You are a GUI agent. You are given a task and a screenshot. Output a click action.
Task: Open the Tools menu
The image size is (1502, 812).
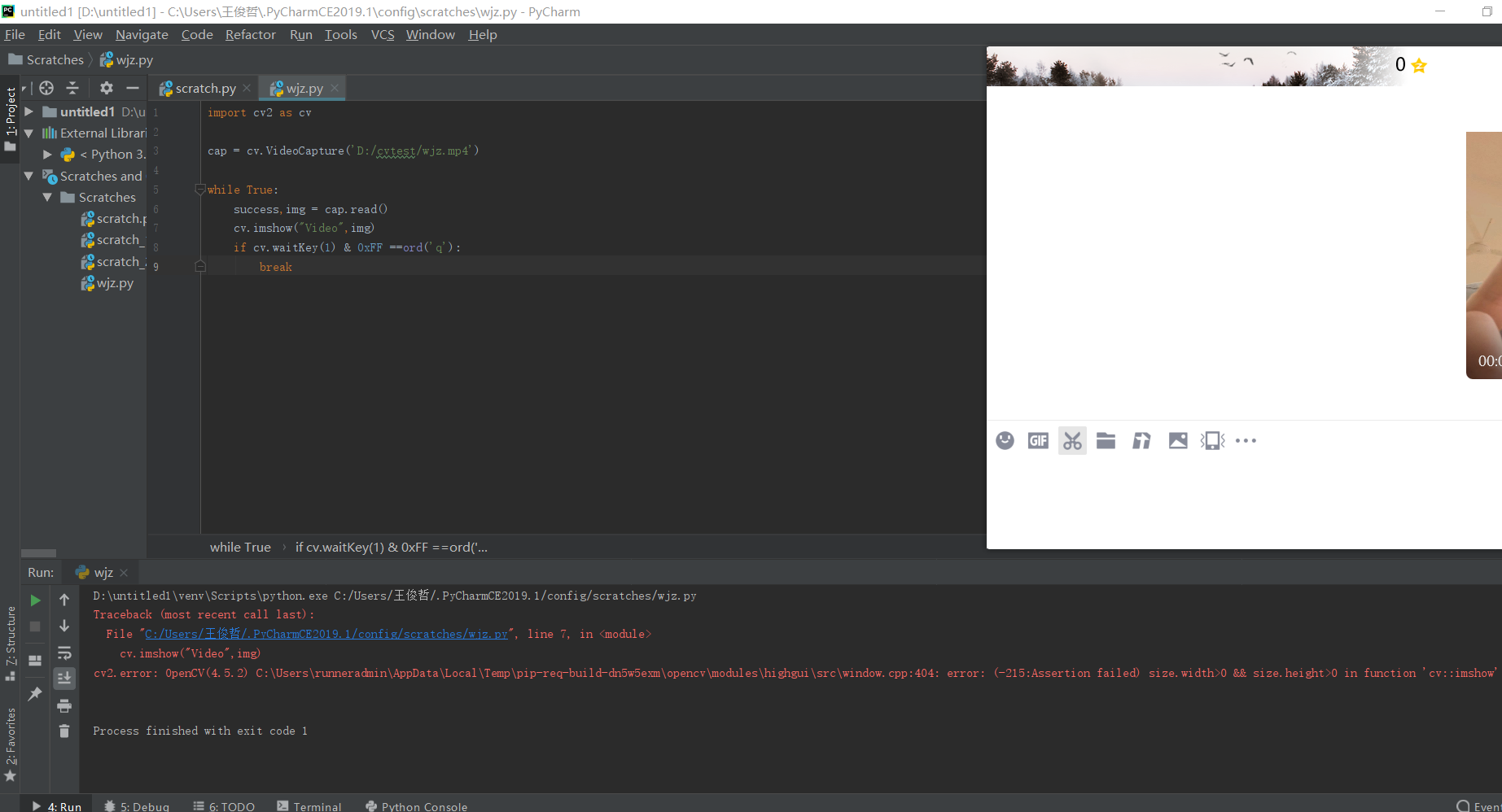click(341, 34)
